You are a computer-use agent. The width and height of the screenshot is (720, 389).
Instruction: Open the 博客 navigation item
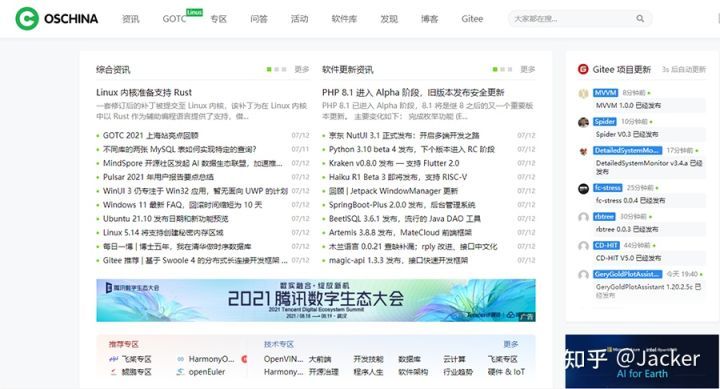pyautogui.click(x=429, y=19)
